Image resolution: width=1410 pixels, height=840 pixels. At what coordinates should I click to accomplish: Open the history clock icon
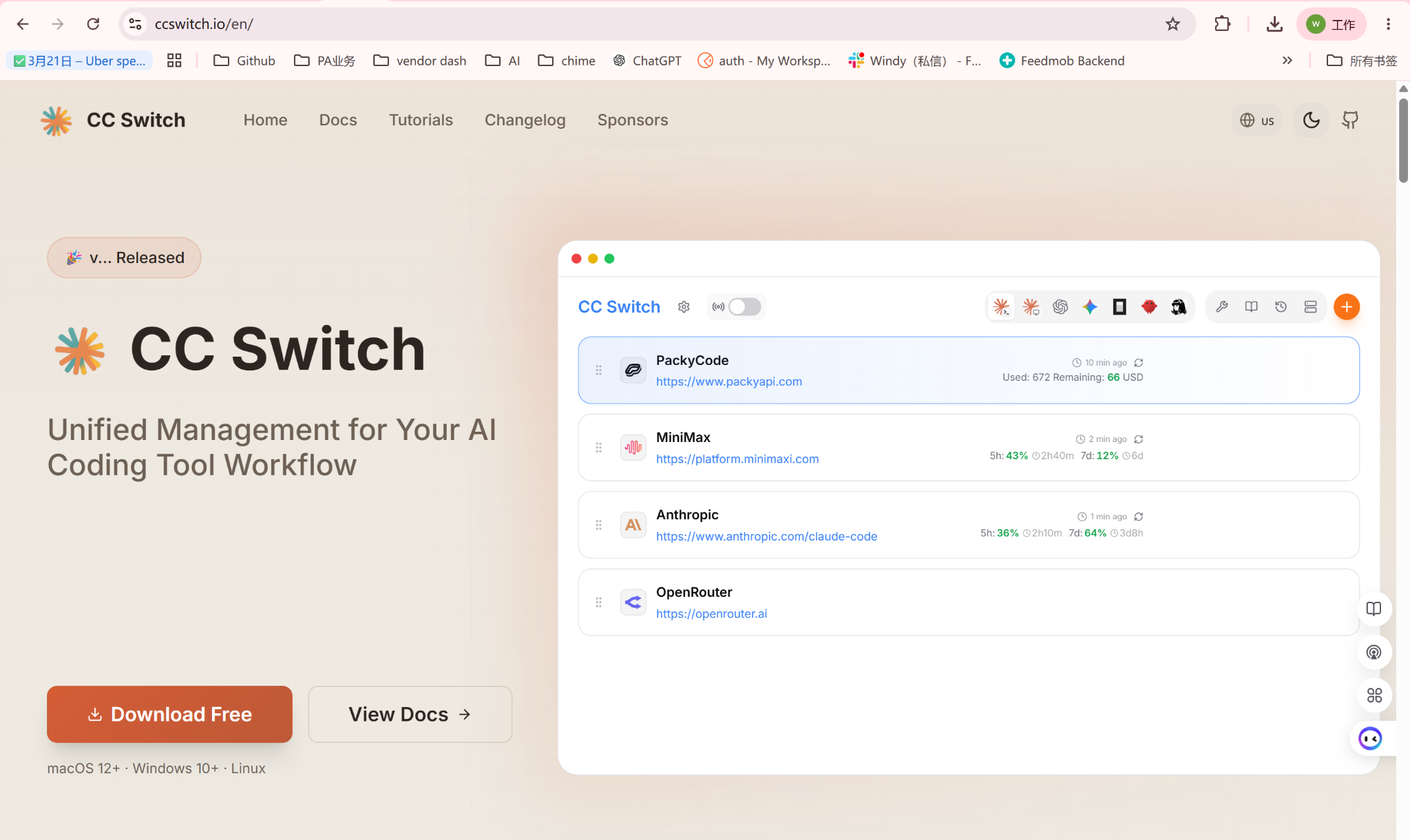point(1281,307)
